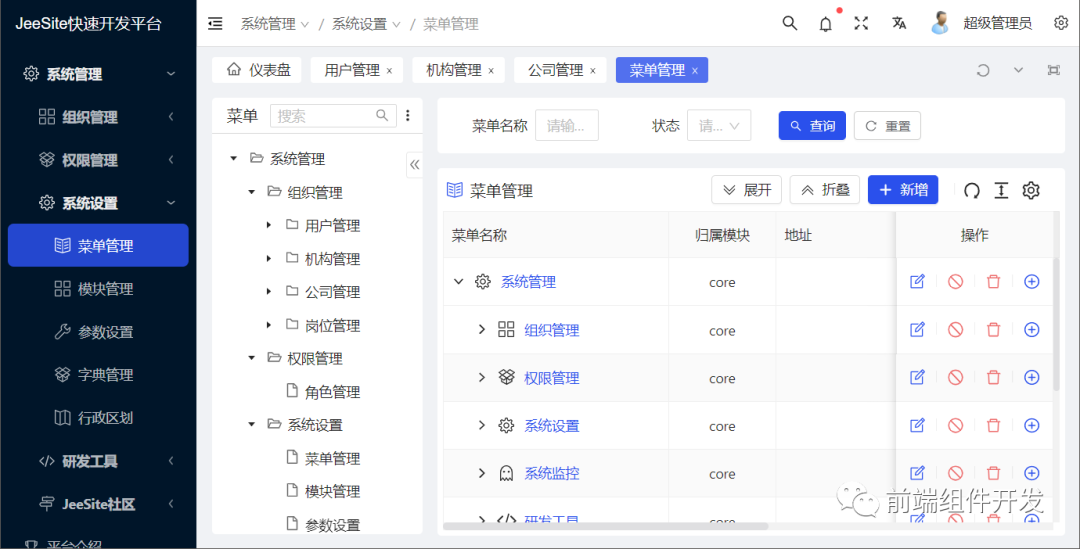The image size is (1080, 549).
Task: Collapse 权限管理 node in the menu tree
Action: (x=251, y=358)
